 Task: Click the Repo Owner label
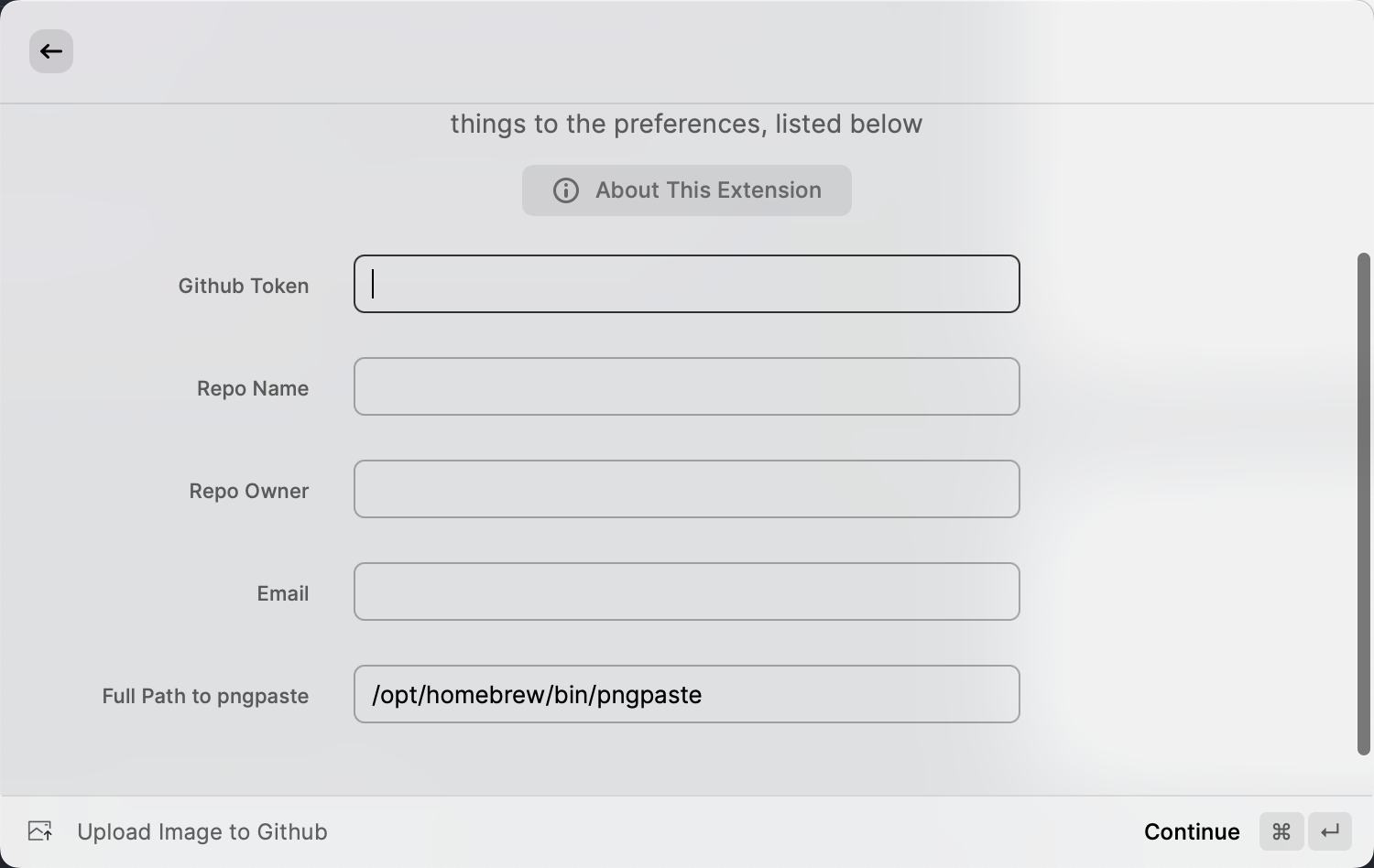[x=249, y=491]
